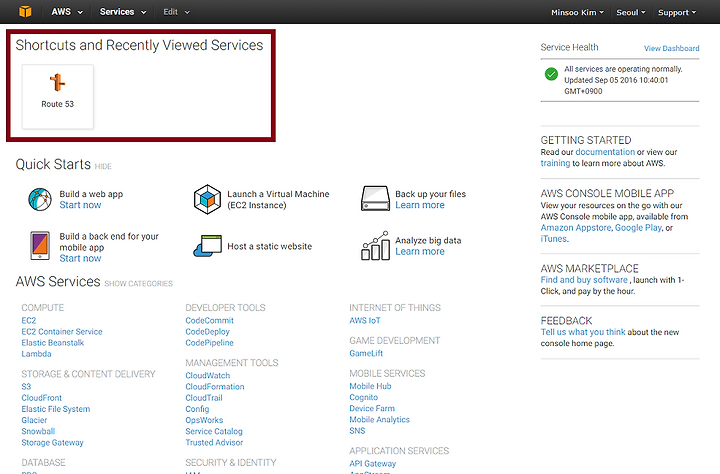Click the Host a static website text
Screen dimensions: 720x474
270,246
